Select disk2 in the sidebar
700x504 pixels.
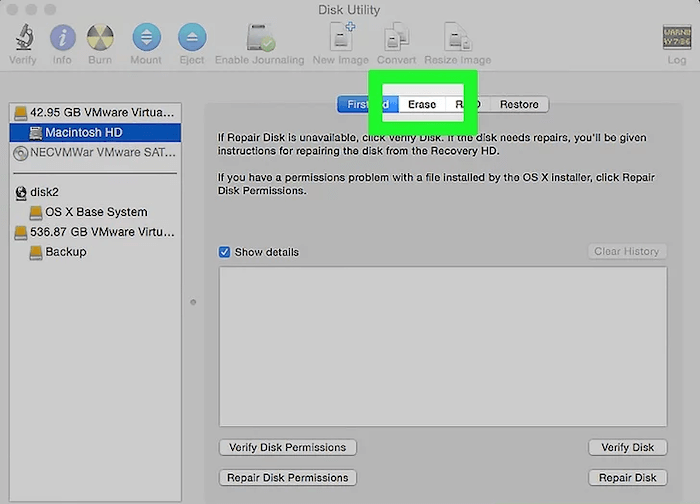(95, 192)
